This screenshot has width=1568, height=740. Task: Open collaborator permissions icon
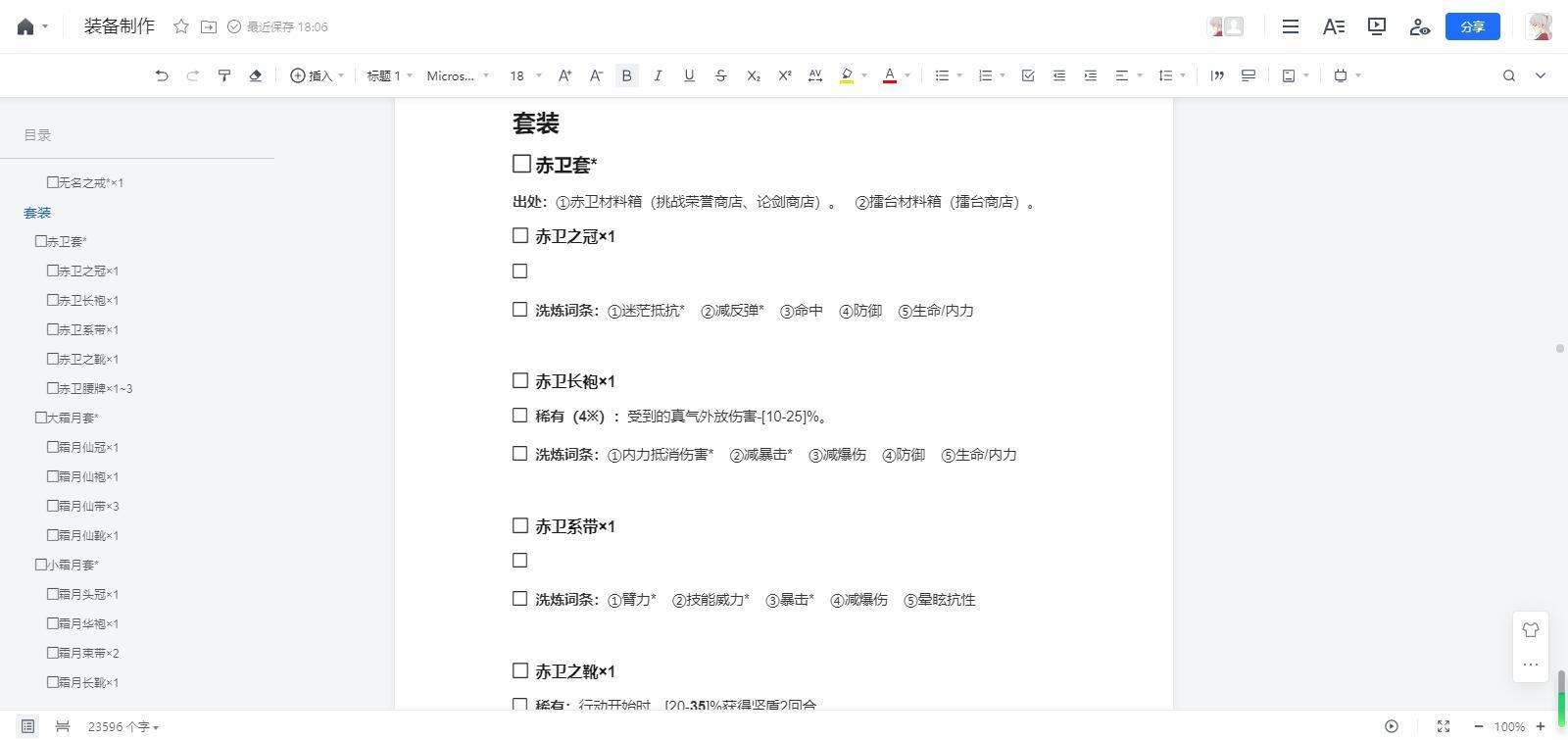[x=1420, y=27]
